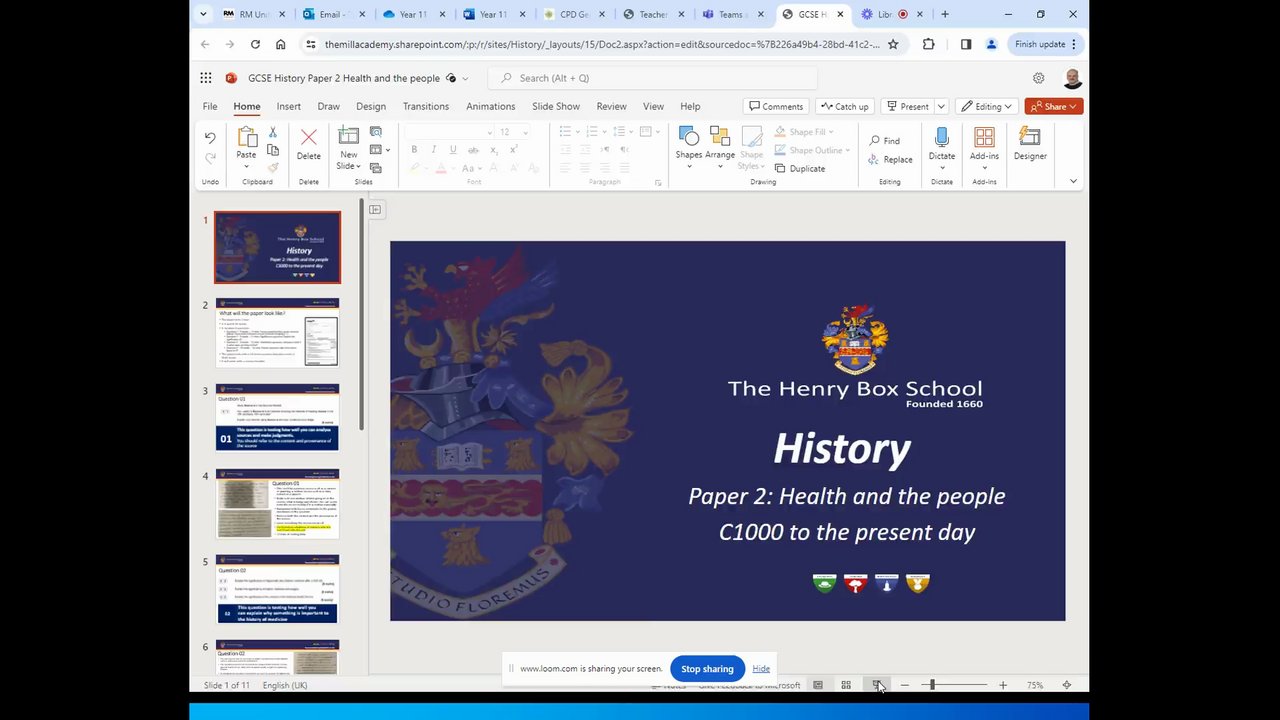Copy selection using the Copy icon
The width and height of the screenshot is (1280, 720).
coord(272,150)
